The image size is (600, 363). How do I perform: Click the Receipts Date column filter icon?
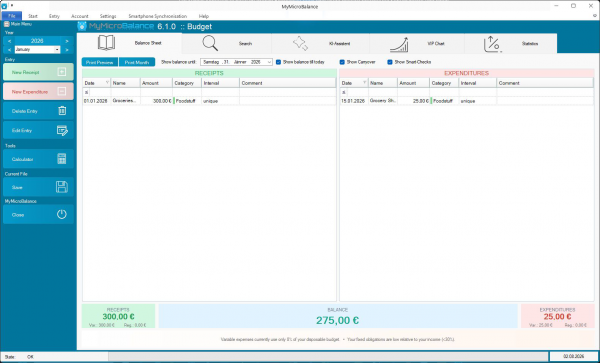click(x=107, y=83)
